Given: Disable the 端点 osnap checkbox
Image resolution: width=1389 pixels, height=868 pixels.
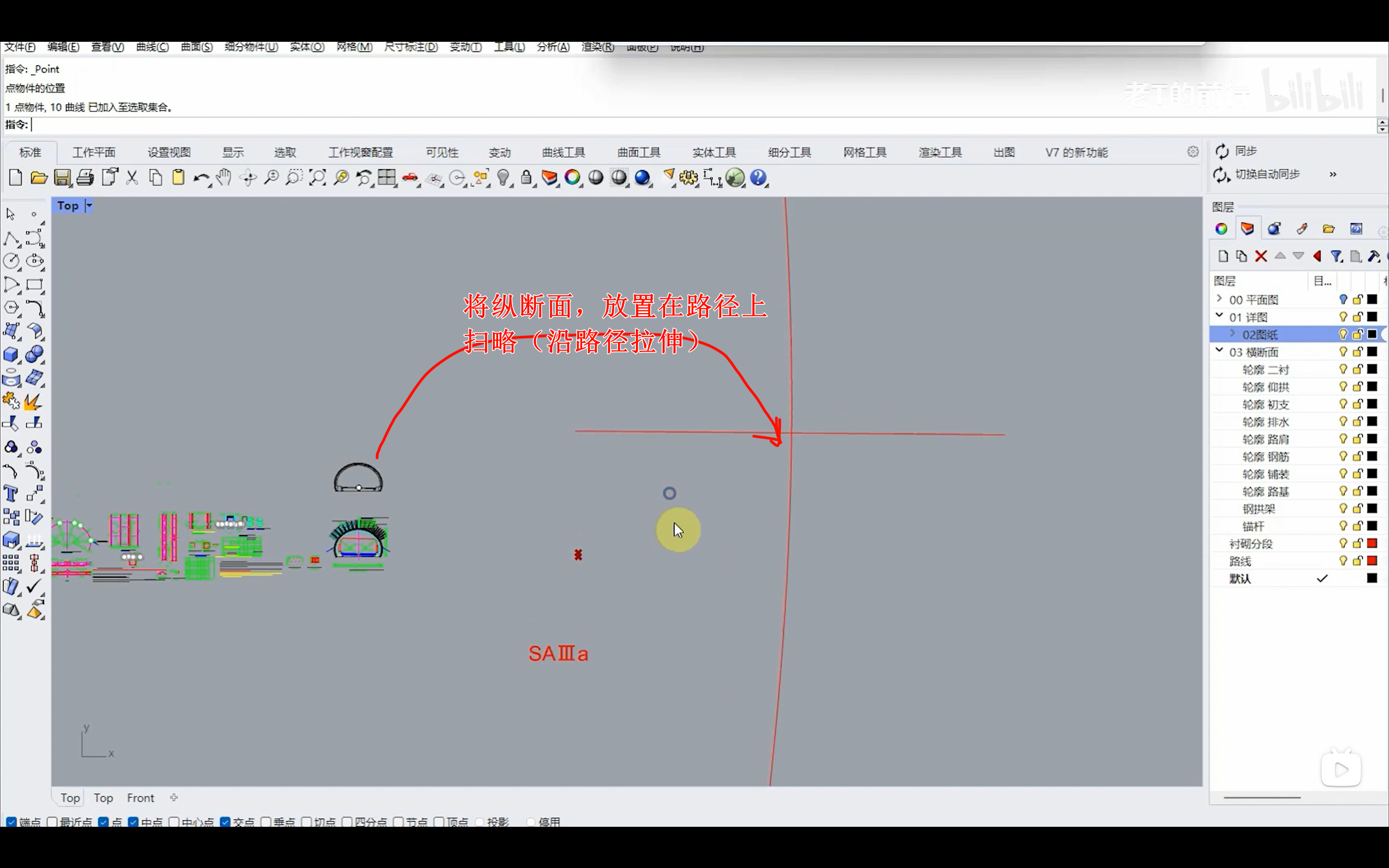Looking at the screenshot, I should click(x=11, y=822).
